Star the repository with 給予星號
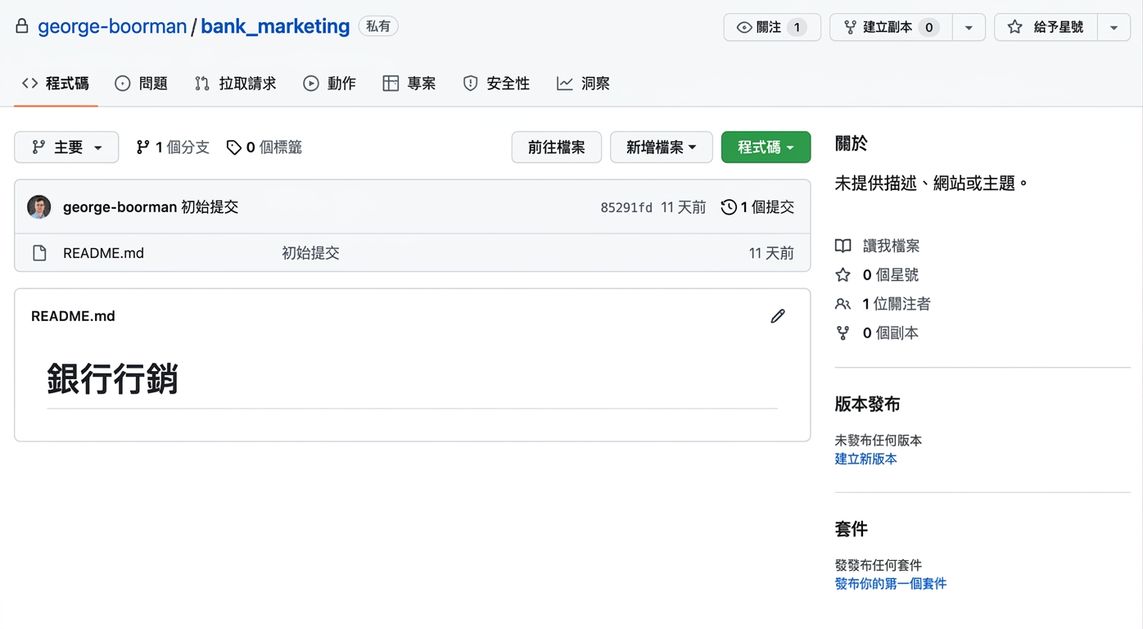The height and width of the screenshot is (629, 1143). (1046, 27)
